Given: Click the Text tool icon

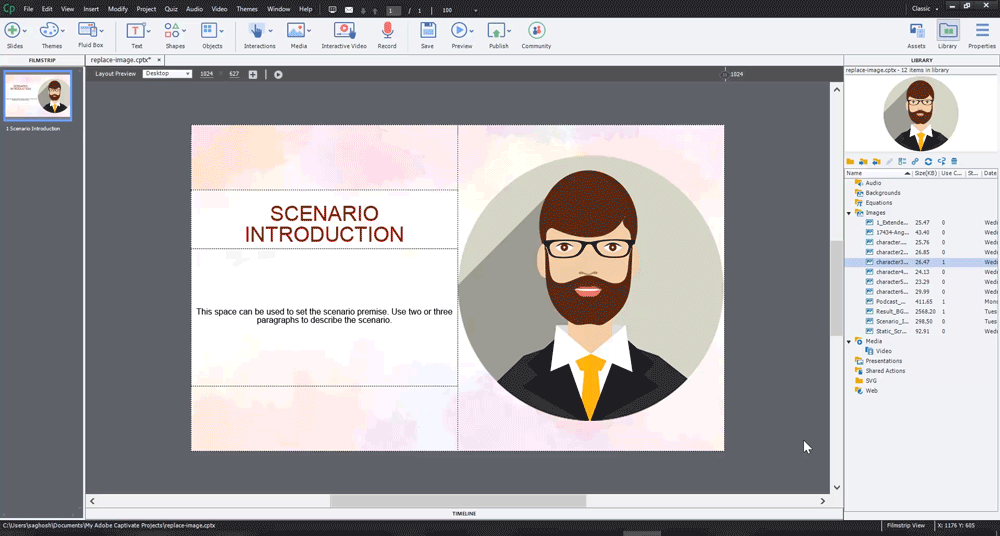Looking at the screenshot, I should coord(135,31).
